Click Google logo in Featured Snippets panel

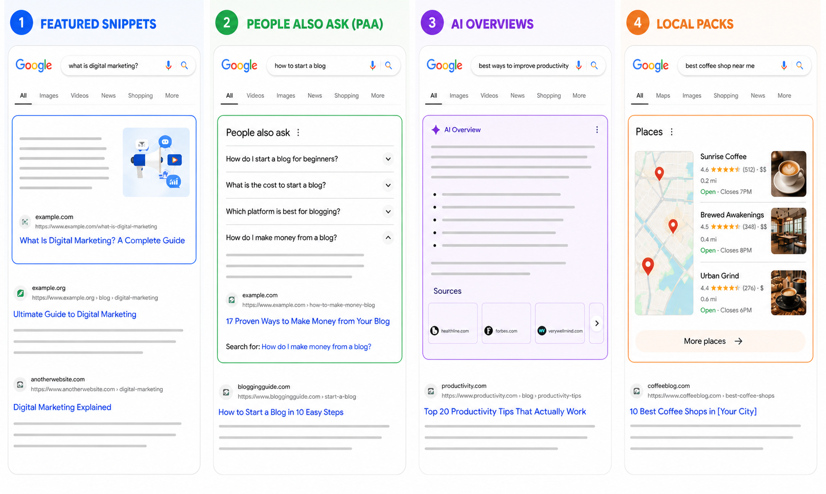[x=34, y=65]
